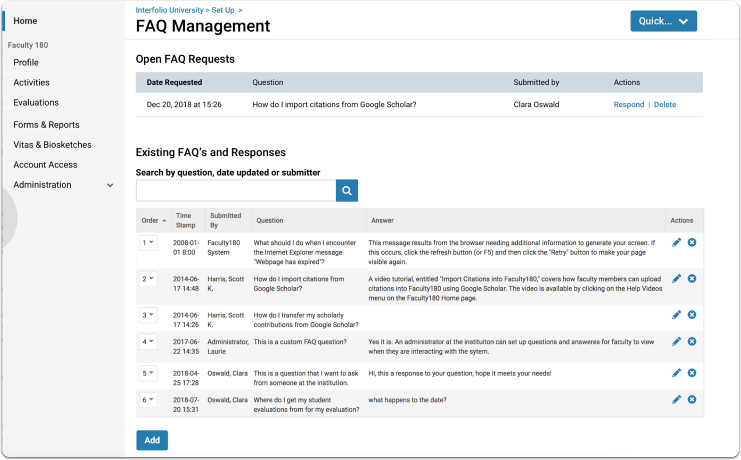The image size is (741, 460).
Task: Edit the 'student evaluations' FAQ entry
Action: tap(676, 400)
